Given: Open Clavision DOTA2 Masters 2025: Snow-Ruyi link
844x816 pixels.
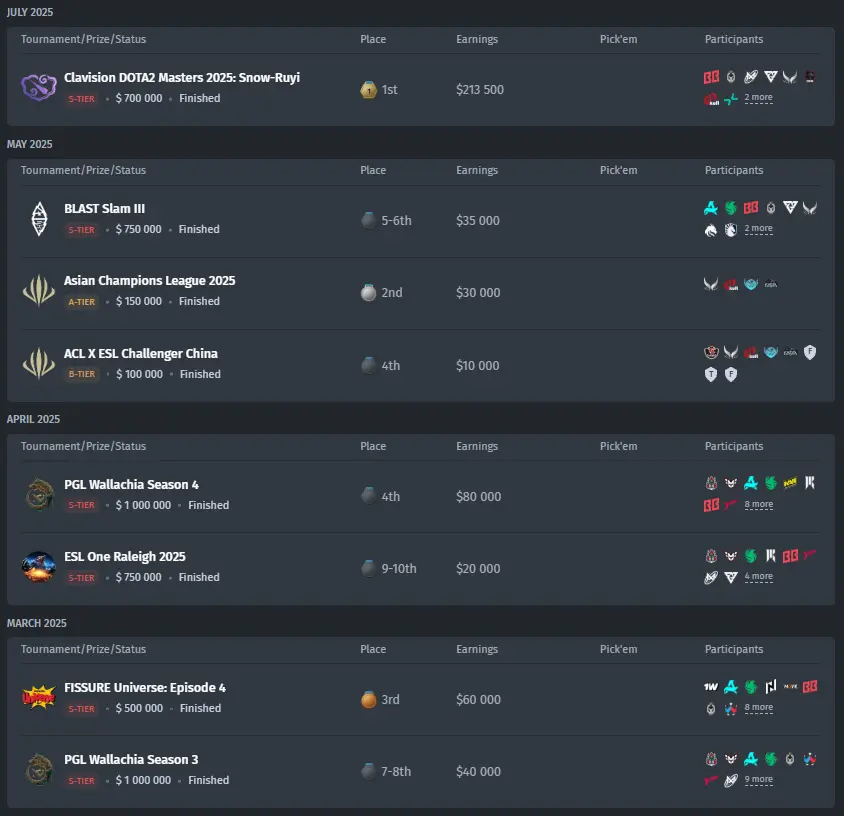Looking at the screenshot, I should coord(181,77).
